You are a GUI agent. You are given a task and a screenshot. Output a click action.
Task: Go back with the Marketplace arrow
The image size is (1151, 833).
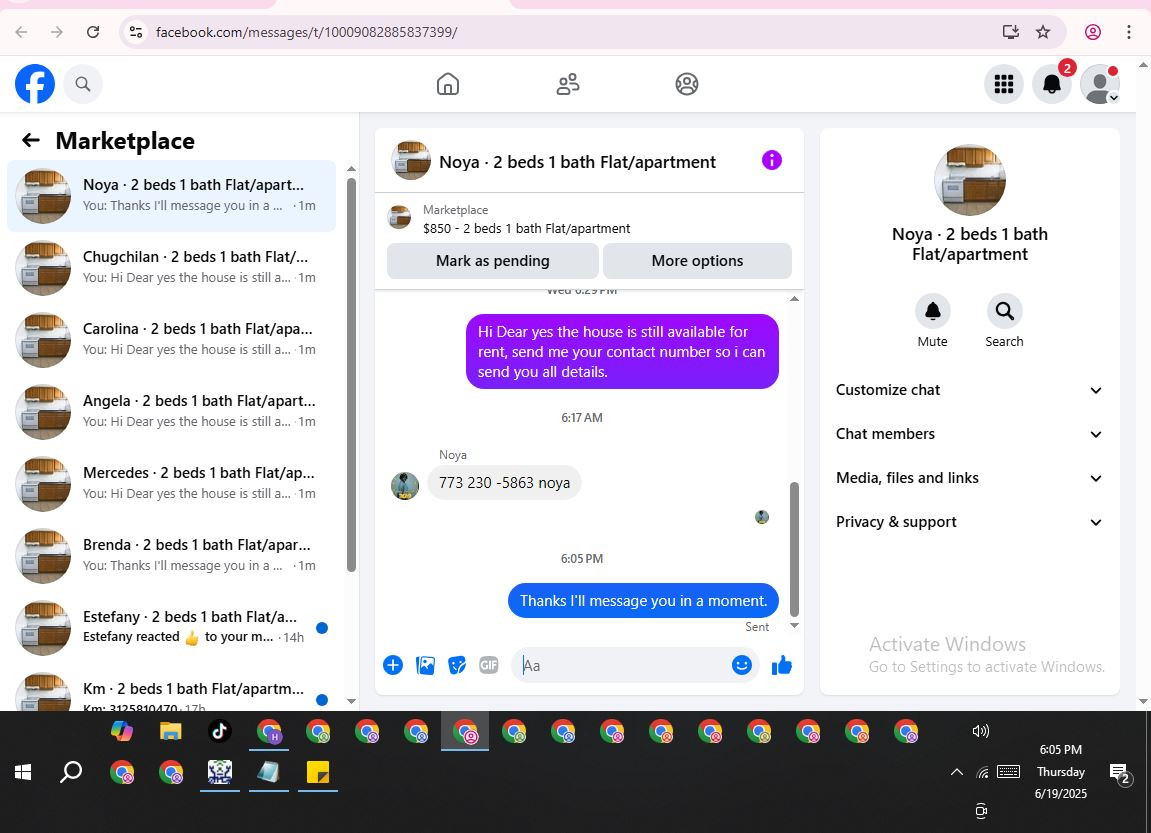(31, 140)
